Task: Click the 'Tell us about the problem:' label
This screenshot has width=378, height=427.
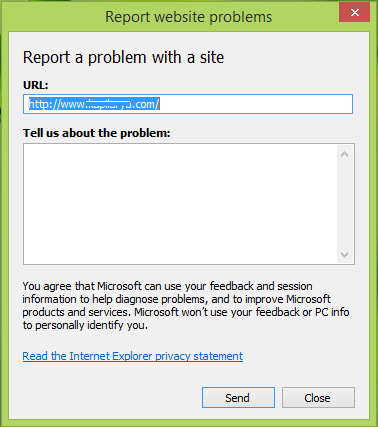Action: point(97,133)
